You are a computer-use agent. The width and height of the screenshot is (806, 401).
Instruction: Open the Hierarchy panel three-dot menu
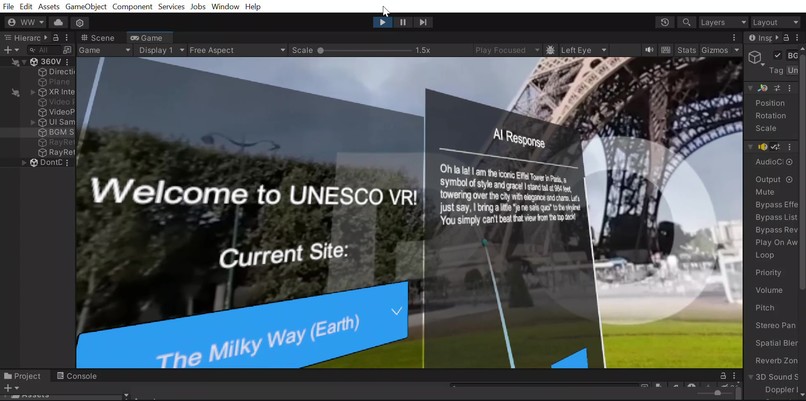[x=66, y=38]
